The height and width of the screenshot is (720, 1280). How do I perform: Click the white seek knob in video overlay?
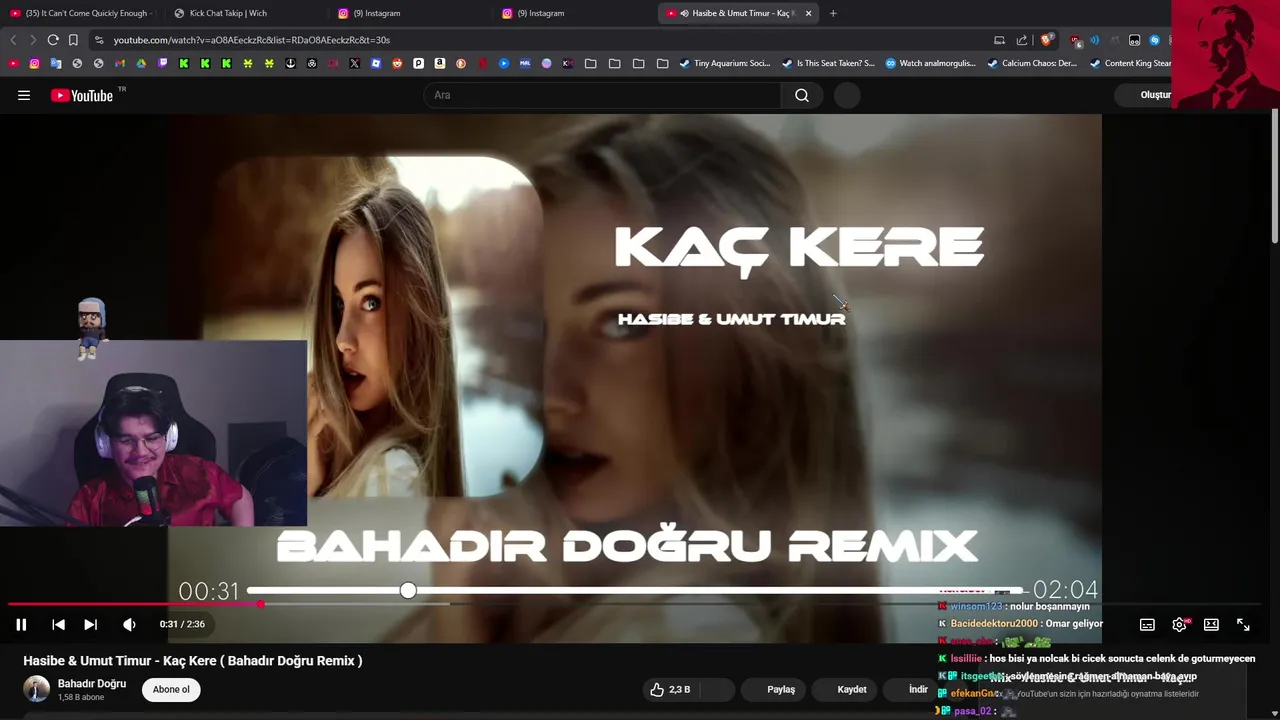408,591
